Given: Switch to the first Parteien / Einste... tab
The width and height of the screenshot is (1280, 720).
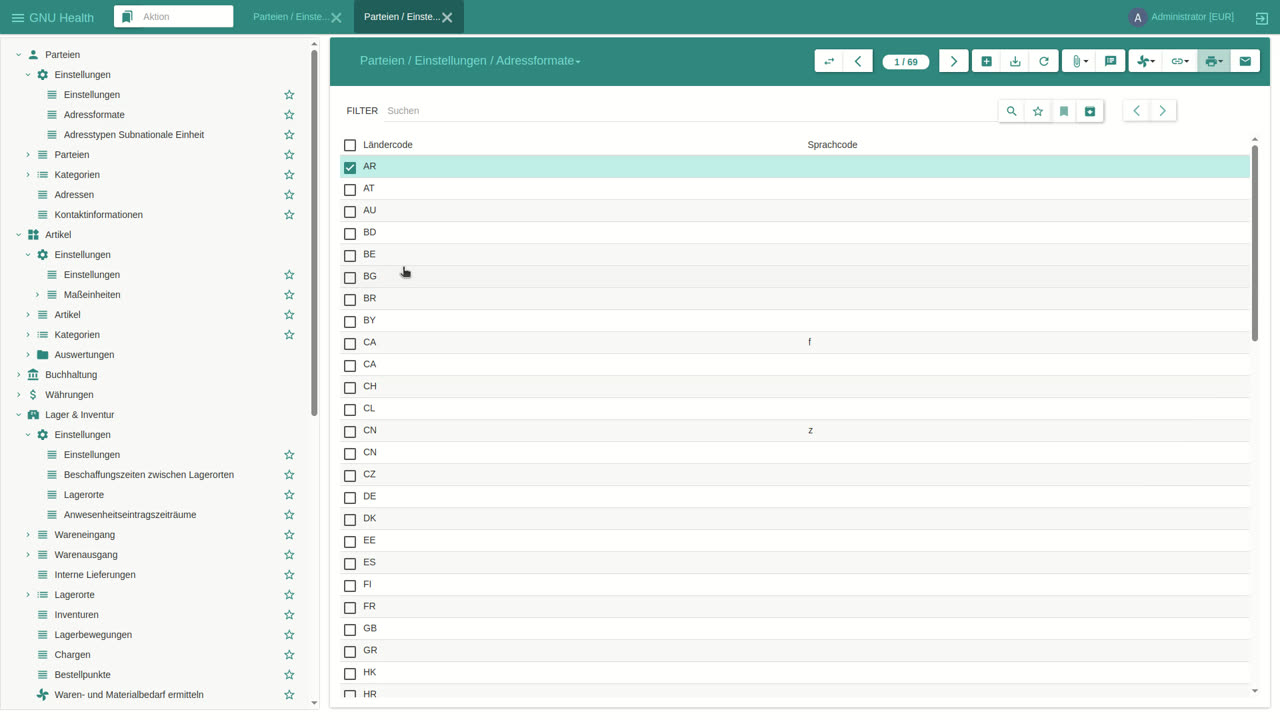Looking at the screenshot, I should pos(291,17).
